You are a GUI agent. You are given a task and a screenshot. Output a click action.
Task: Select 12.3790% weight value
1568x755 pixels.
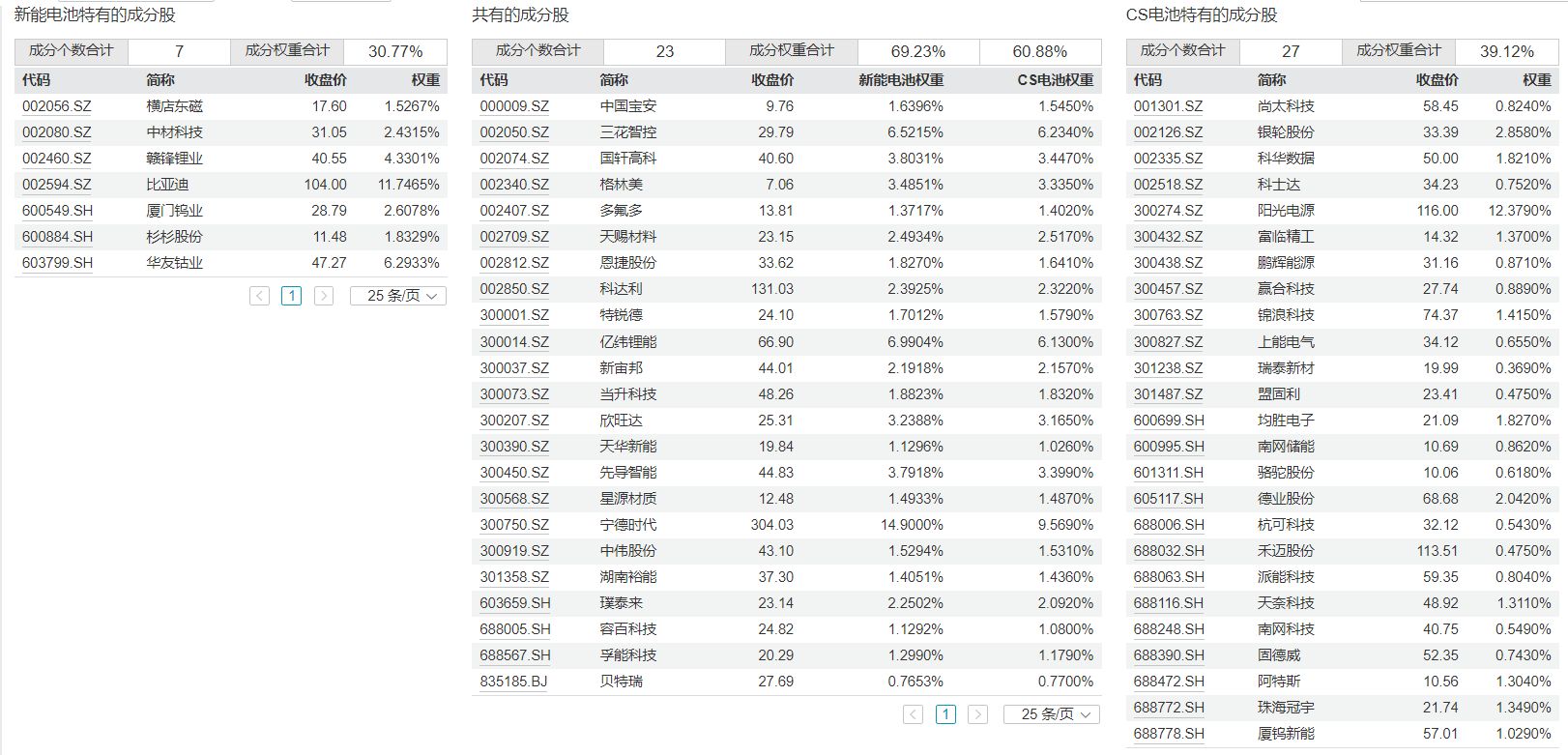(x=1520, y=211)
